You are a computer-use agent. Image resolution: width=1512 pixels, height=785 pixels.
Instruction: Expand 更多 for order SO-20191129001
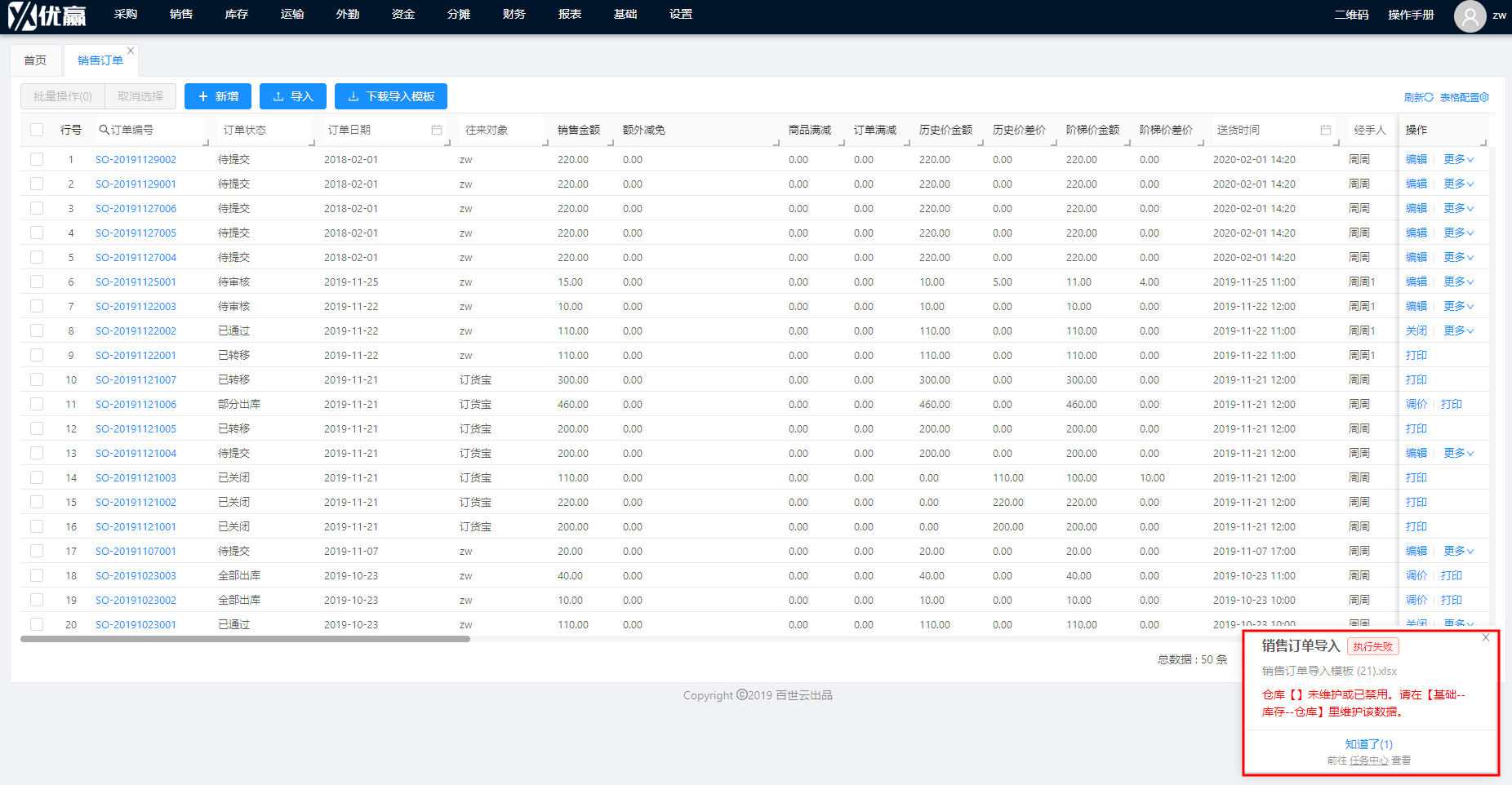(1458, 184)
